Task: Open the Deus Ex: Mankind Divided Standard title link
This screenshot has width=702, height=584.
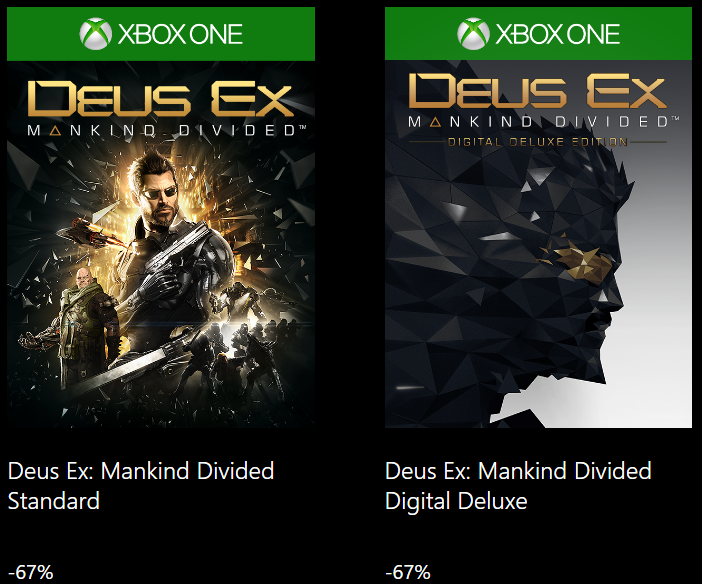Action: point(141,485)
